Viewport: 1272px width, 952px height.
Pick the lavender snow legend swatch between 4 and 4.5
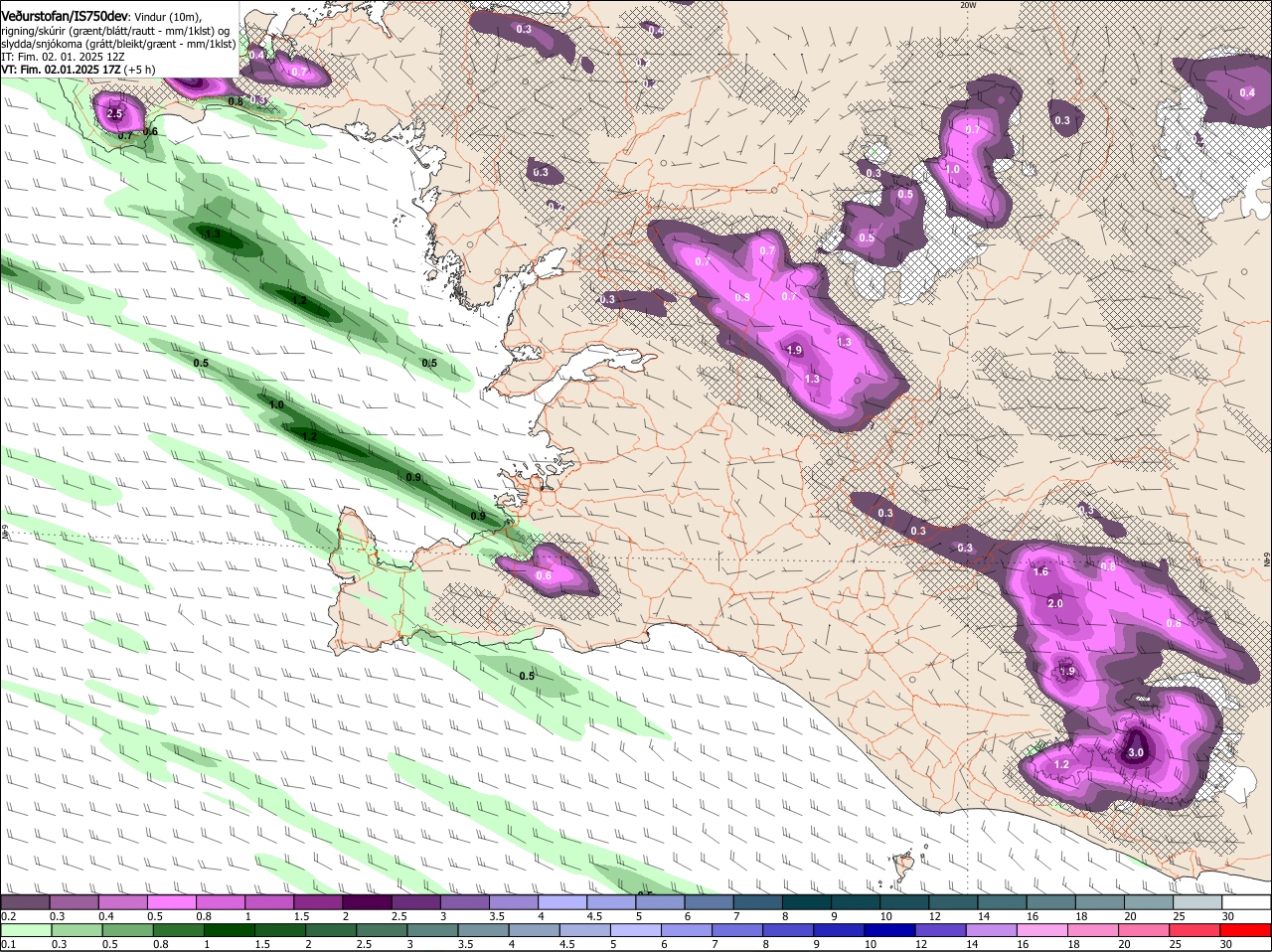click(562, 901)
